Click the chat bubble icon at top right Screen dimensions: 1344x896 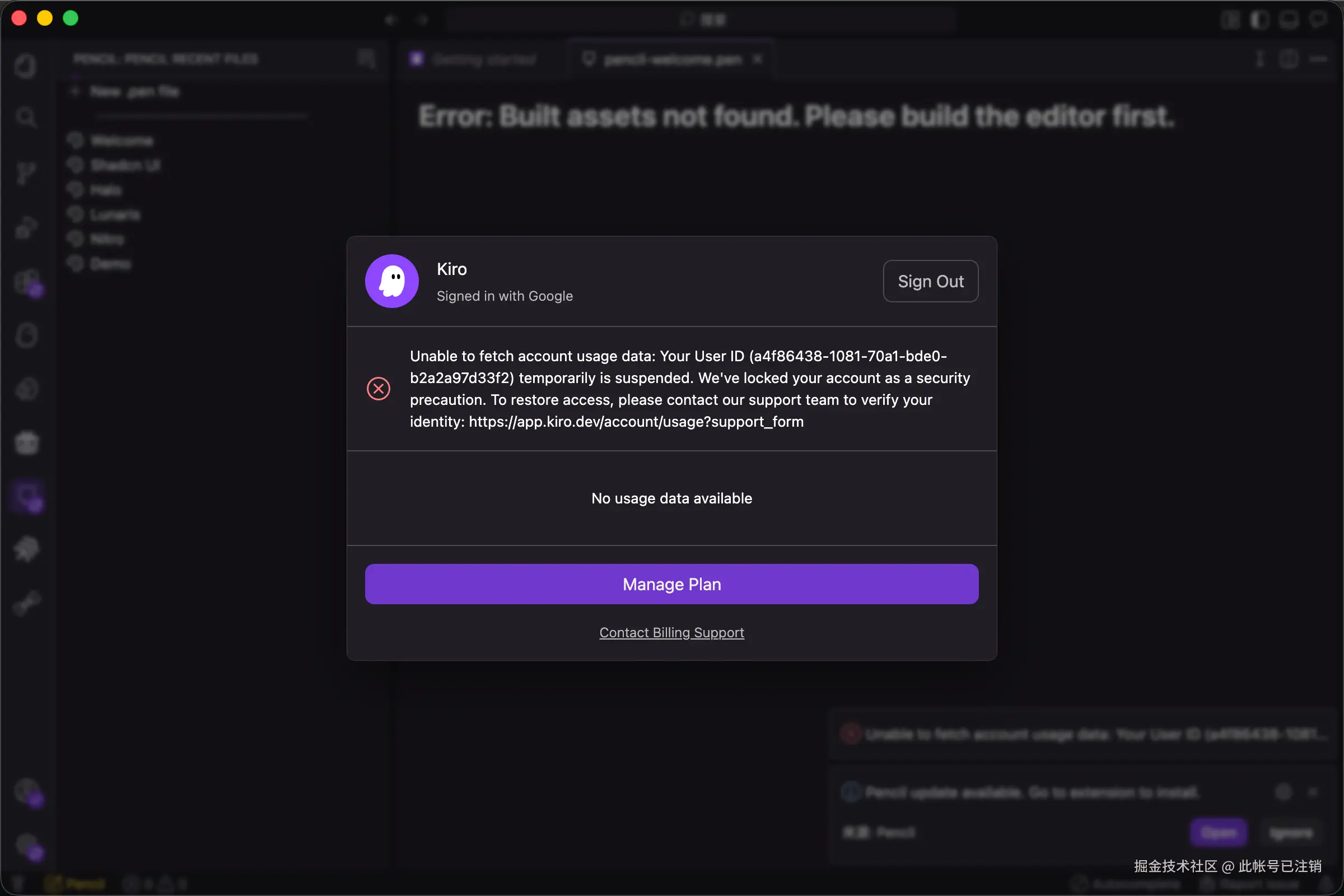tap(1318, 20)
